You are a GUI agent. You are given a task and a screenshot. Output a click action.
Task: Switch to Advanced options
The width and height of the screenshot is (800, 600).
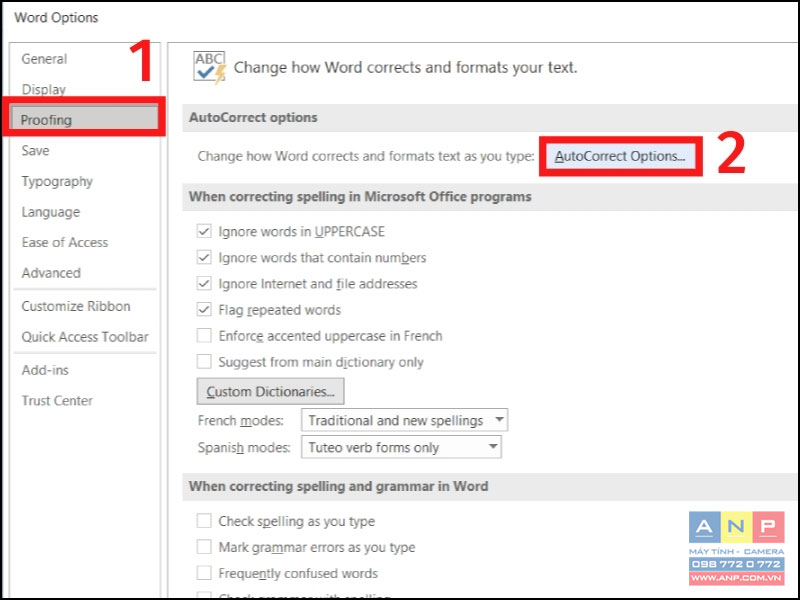(51, 273)
